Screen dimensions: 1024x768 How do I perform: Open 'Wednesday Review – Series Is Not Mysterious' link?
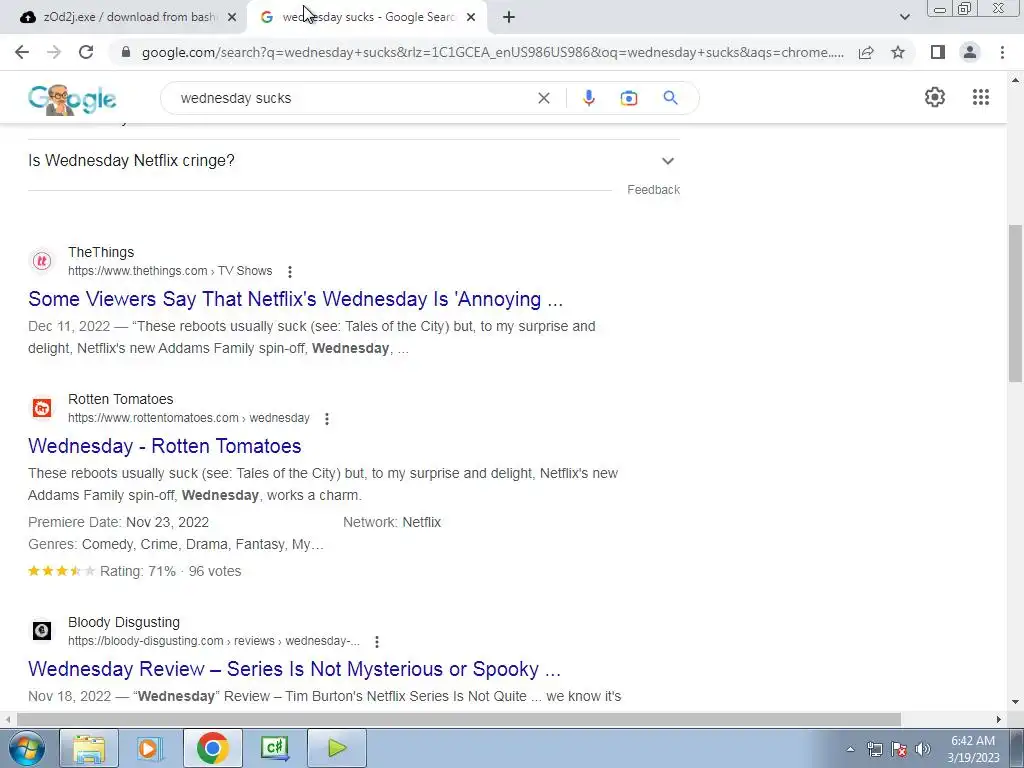[x=295, y=669]
